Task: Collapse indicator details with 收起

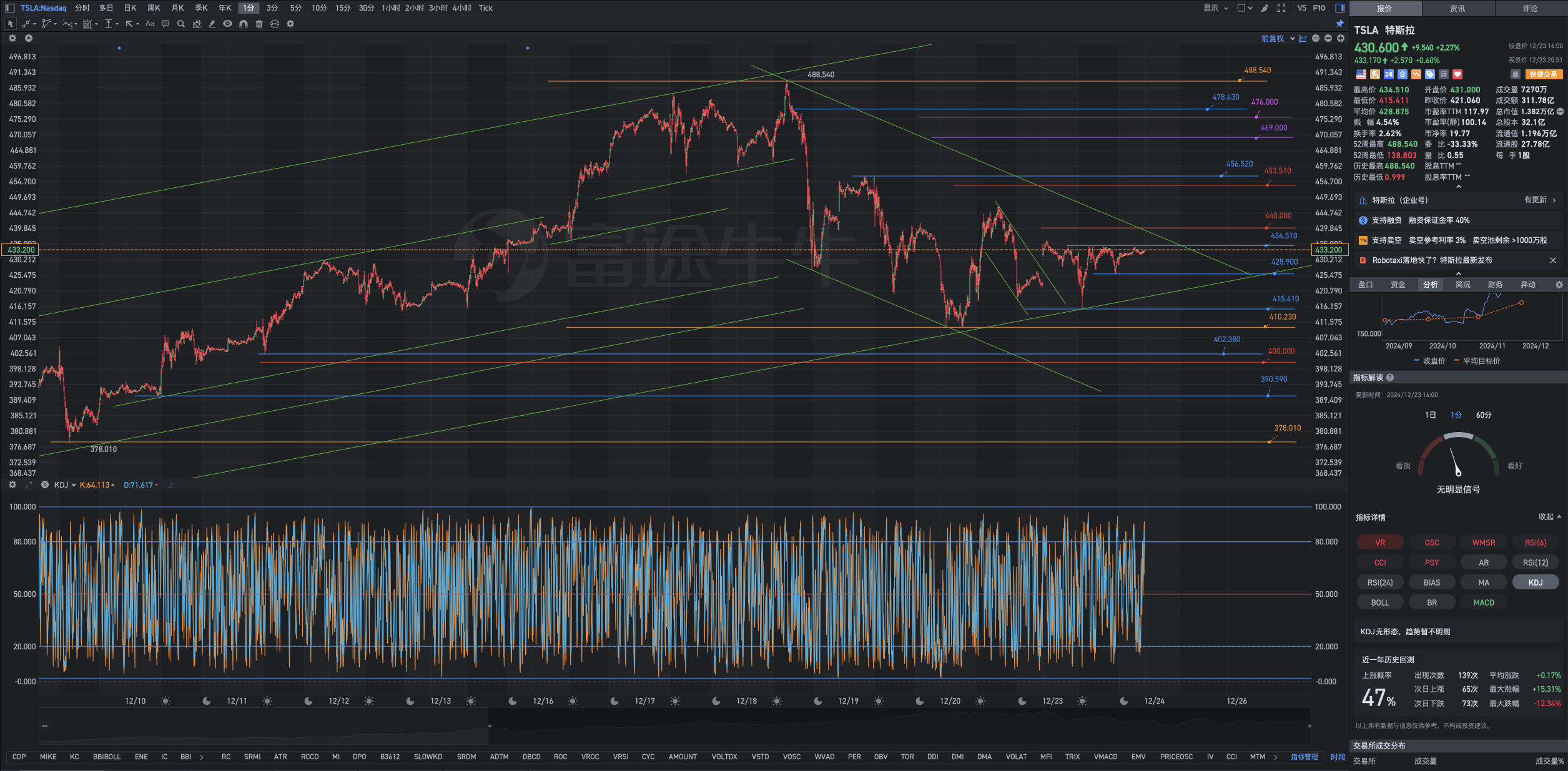Action: point(1550,517)
